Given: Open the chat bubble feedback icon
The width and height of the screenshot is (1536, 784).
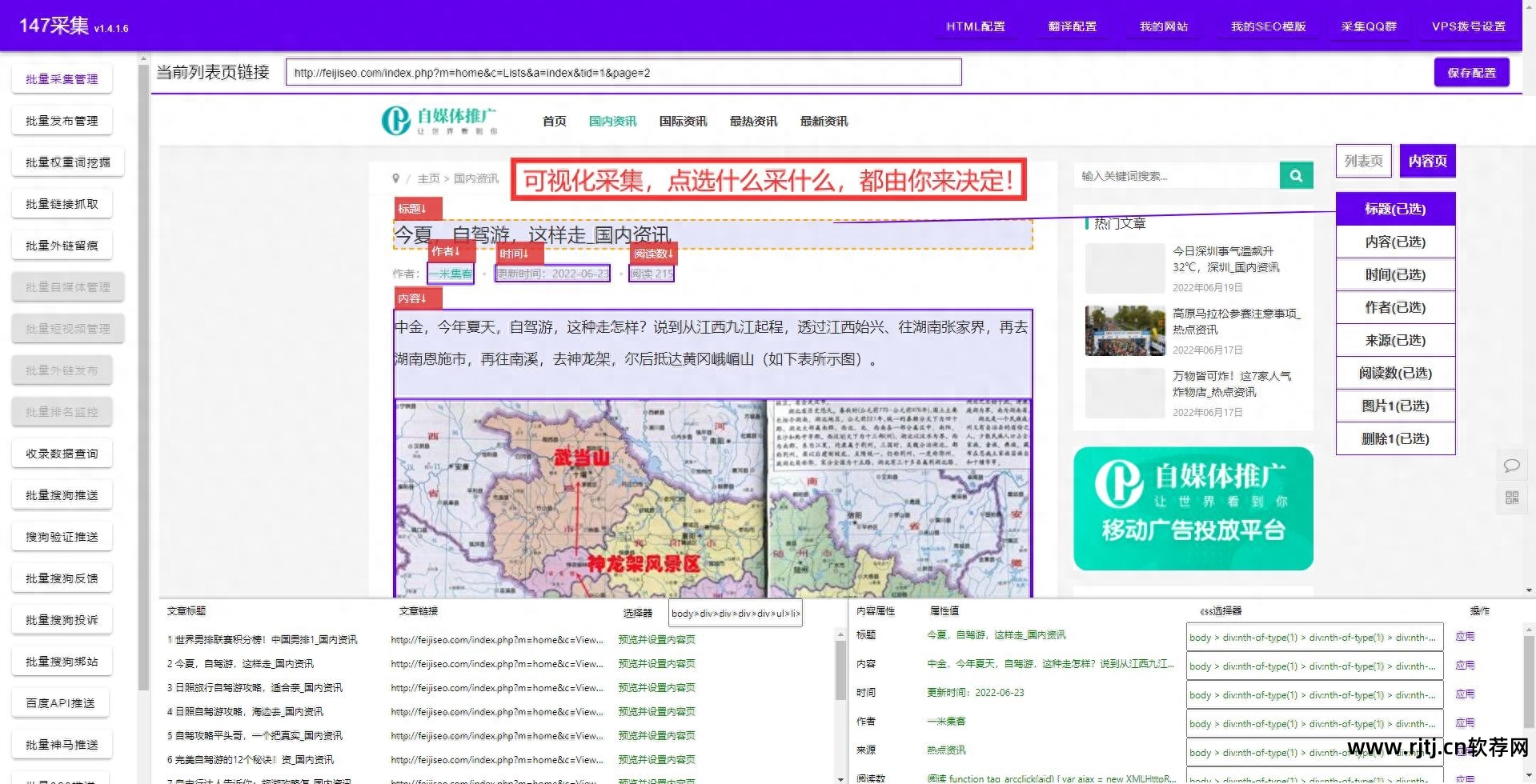Looking at the screenshot, I should (x=1511, y=465).
